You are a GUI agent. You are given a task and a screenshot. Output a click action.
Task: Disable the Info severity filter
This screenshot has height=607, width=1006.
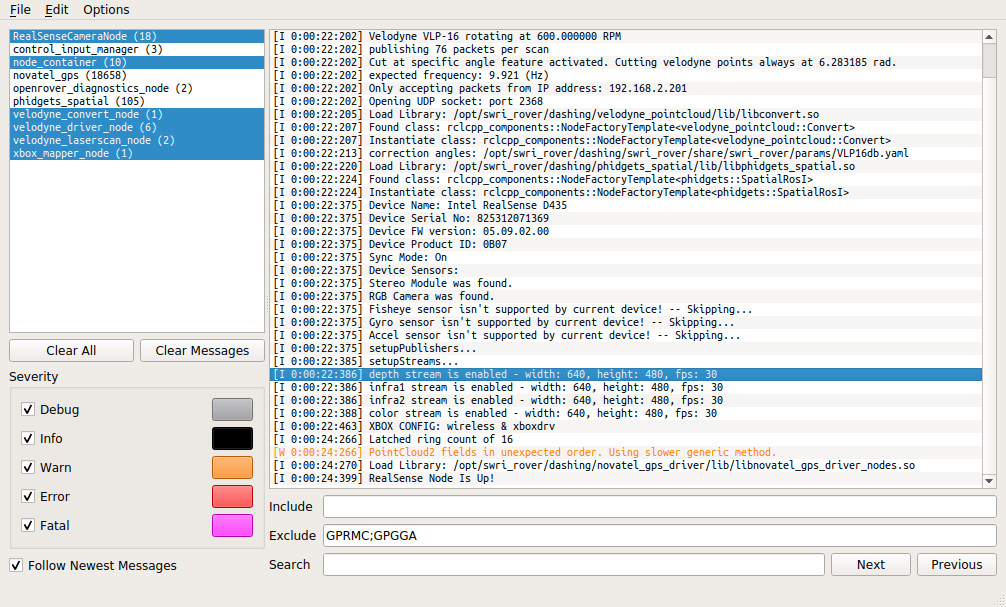pos(28,438)
